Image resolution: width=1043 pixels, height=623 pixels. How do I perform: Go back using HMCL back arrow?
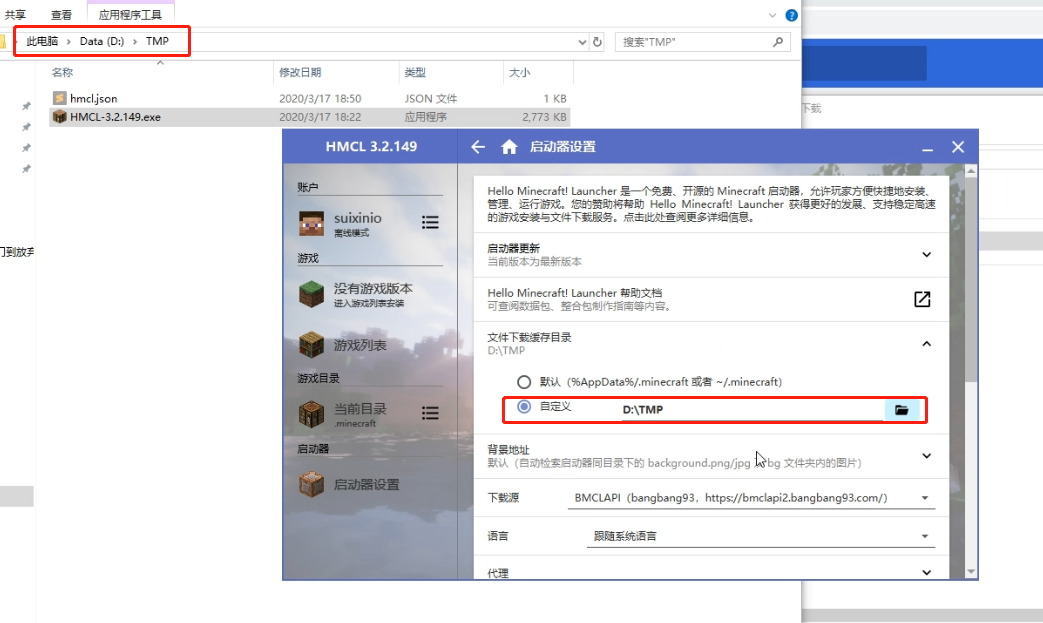coord(478,147)
